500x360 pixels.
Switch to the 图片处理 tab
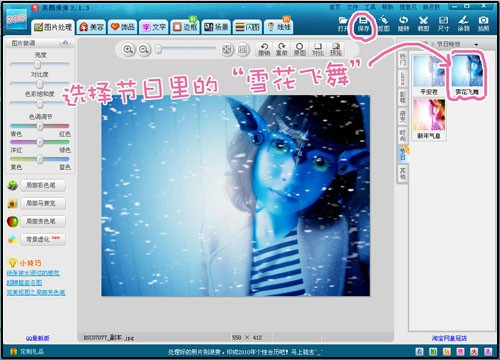[x=53, y=27]
